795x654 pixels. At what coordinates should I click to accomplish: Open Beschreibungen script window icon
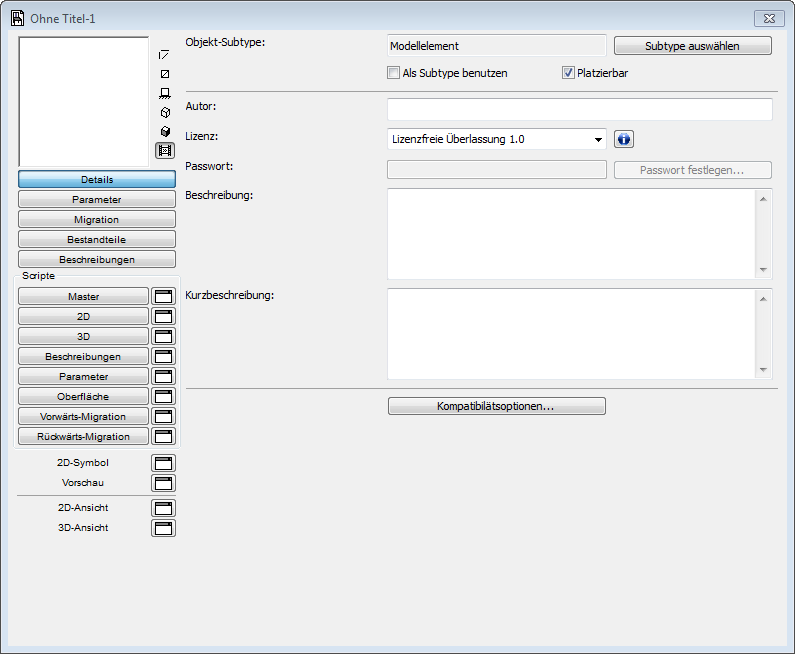click(163, 356)
